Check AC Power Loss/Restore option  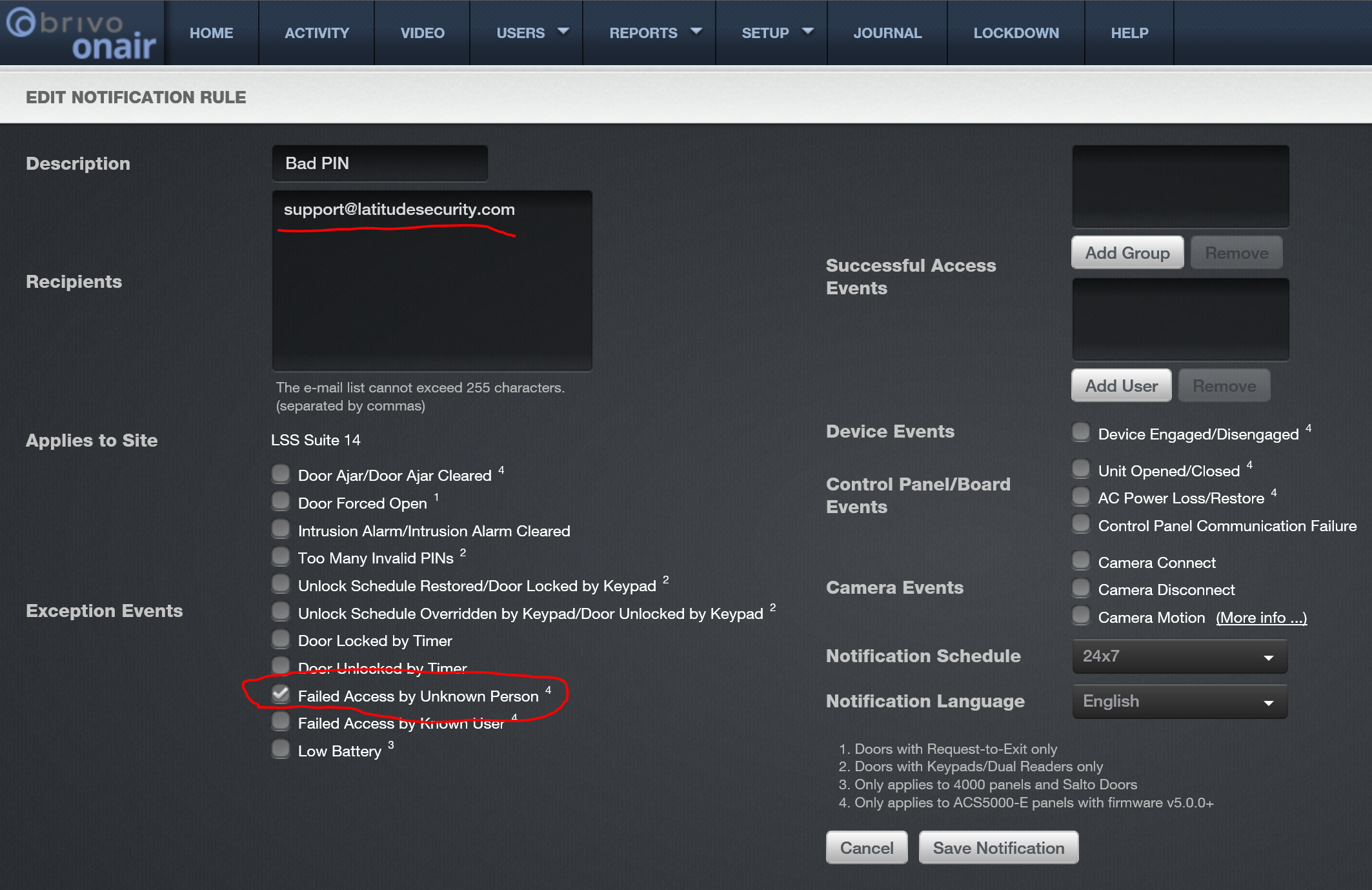click(1081, 496)
